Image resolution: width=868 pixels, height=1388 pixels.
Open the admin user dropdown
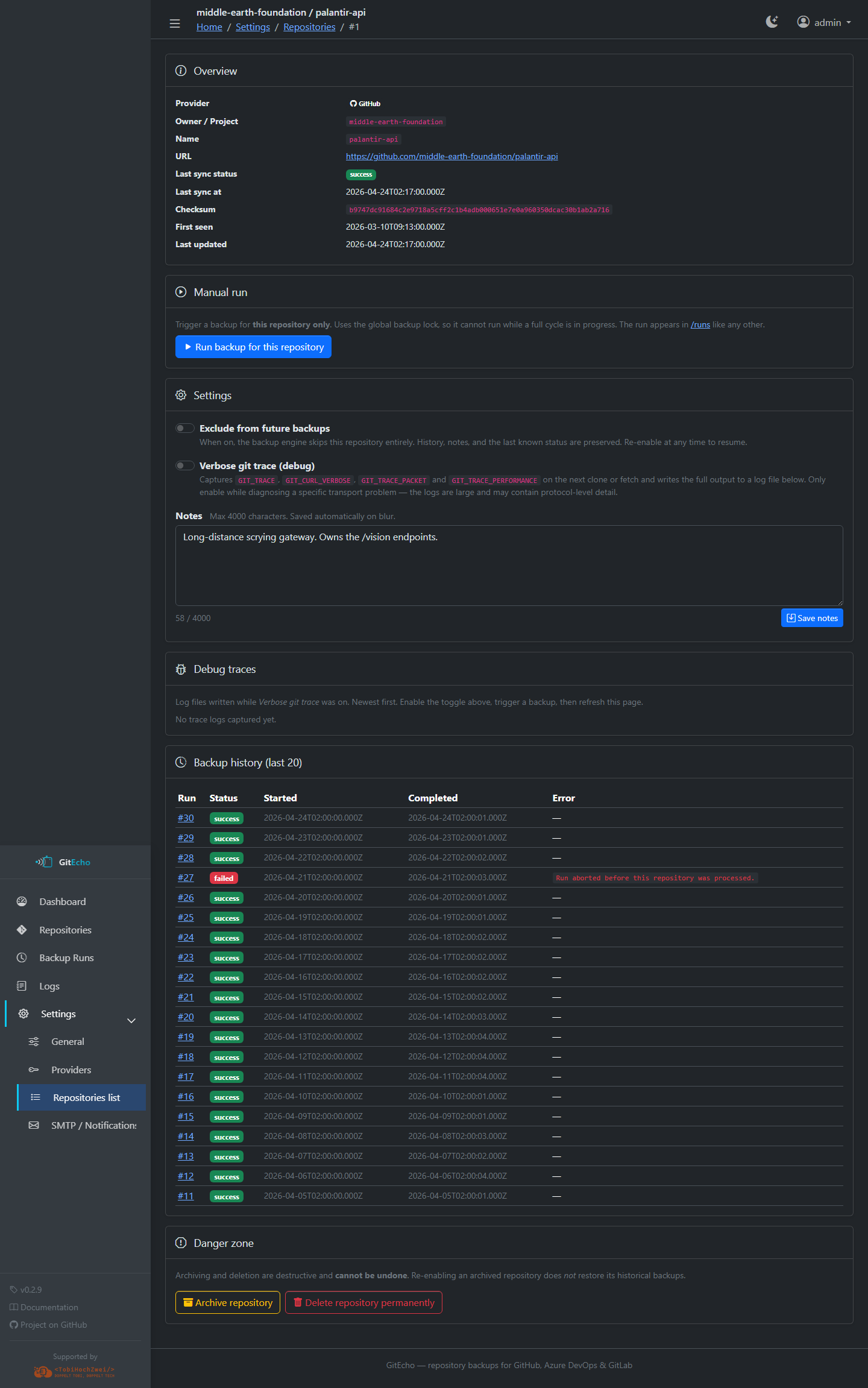(x=824, y=22)
